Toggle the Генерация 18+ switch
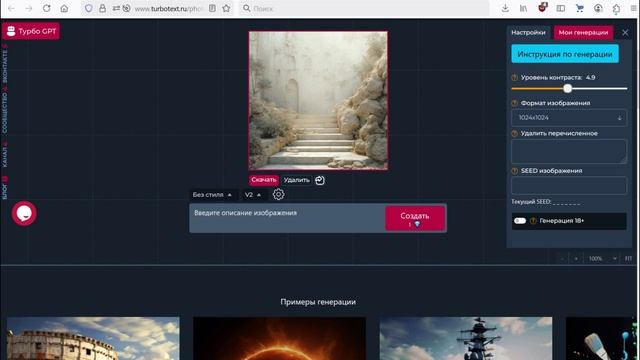 (520, 221)
